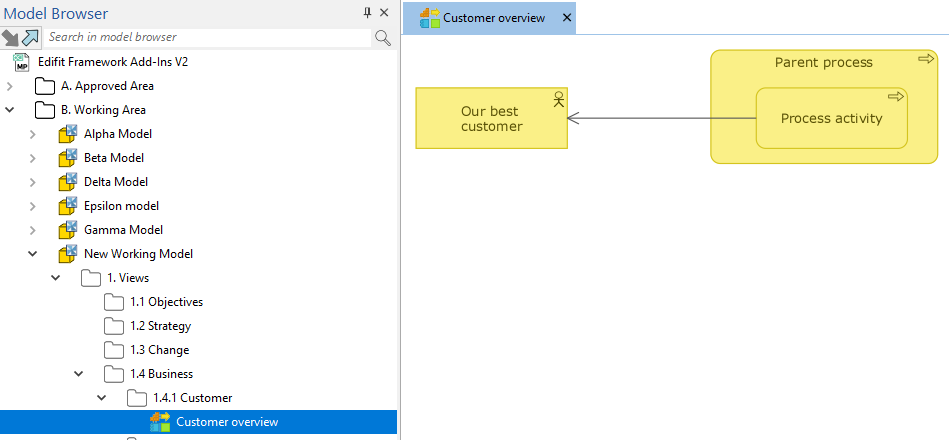Collapse the 1.4 Business folder
Image resolution: width=949 pixels, height=440 pixels.
(x=79, y=374)
